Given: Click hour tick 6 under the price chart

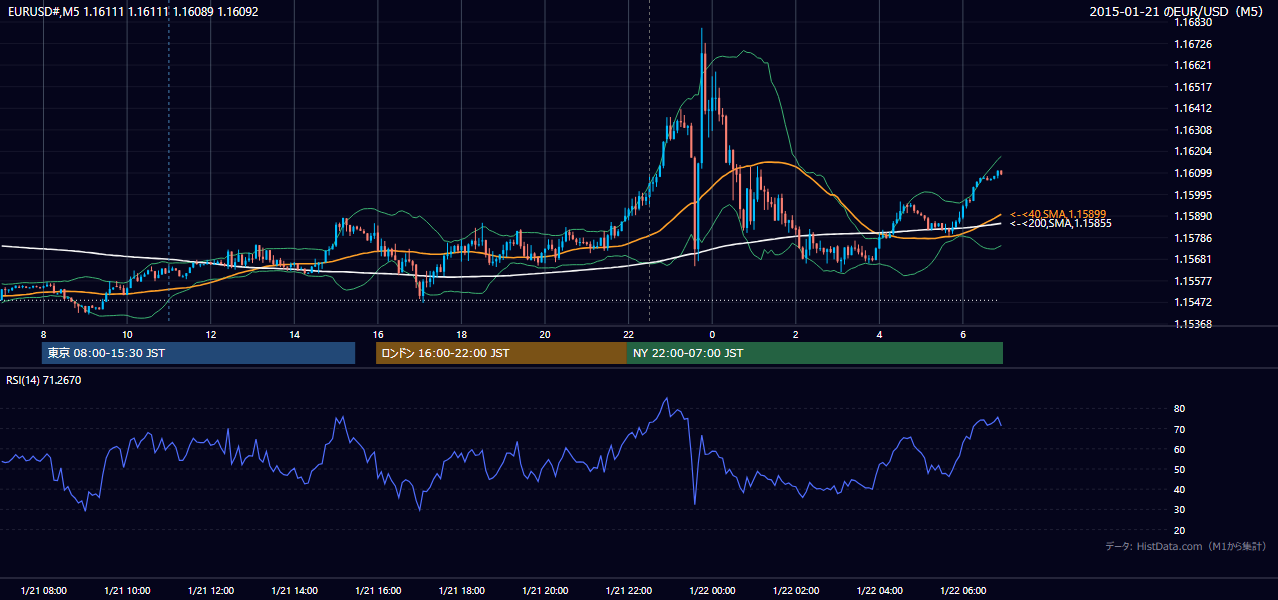Looking at the screenshot, I should click(x=962, y=334).
